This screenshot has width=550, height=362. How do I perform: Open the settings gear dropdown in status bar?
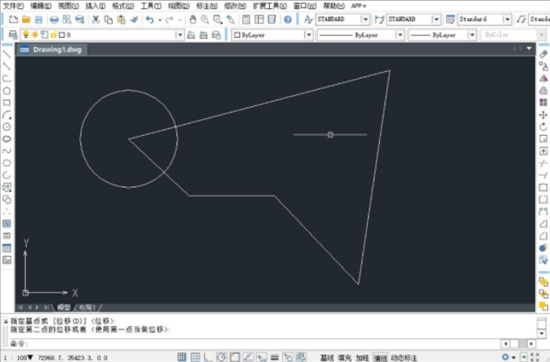click(508, 357)
